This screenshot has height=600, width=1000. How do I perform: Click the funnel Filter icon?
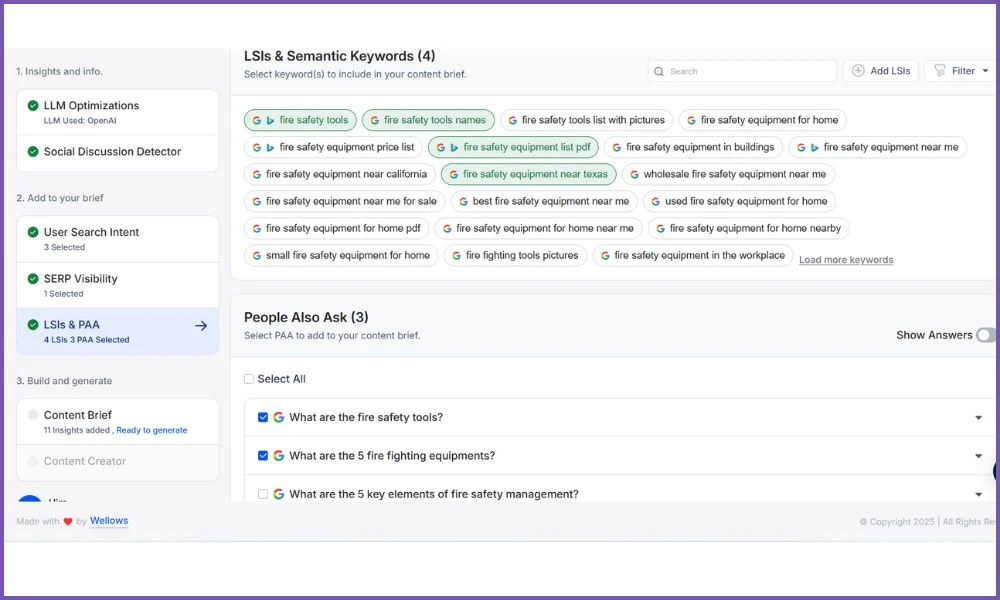(x=938, y=71)
